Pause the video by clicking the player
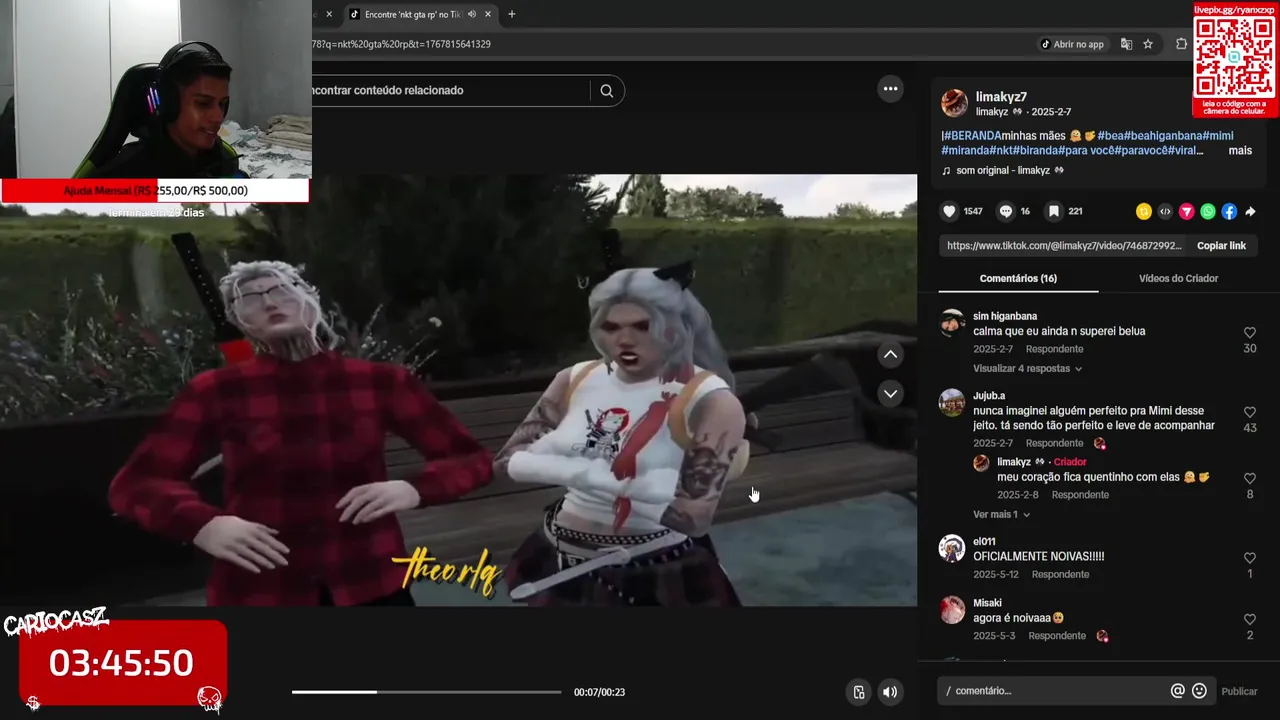 pos(458,390)
